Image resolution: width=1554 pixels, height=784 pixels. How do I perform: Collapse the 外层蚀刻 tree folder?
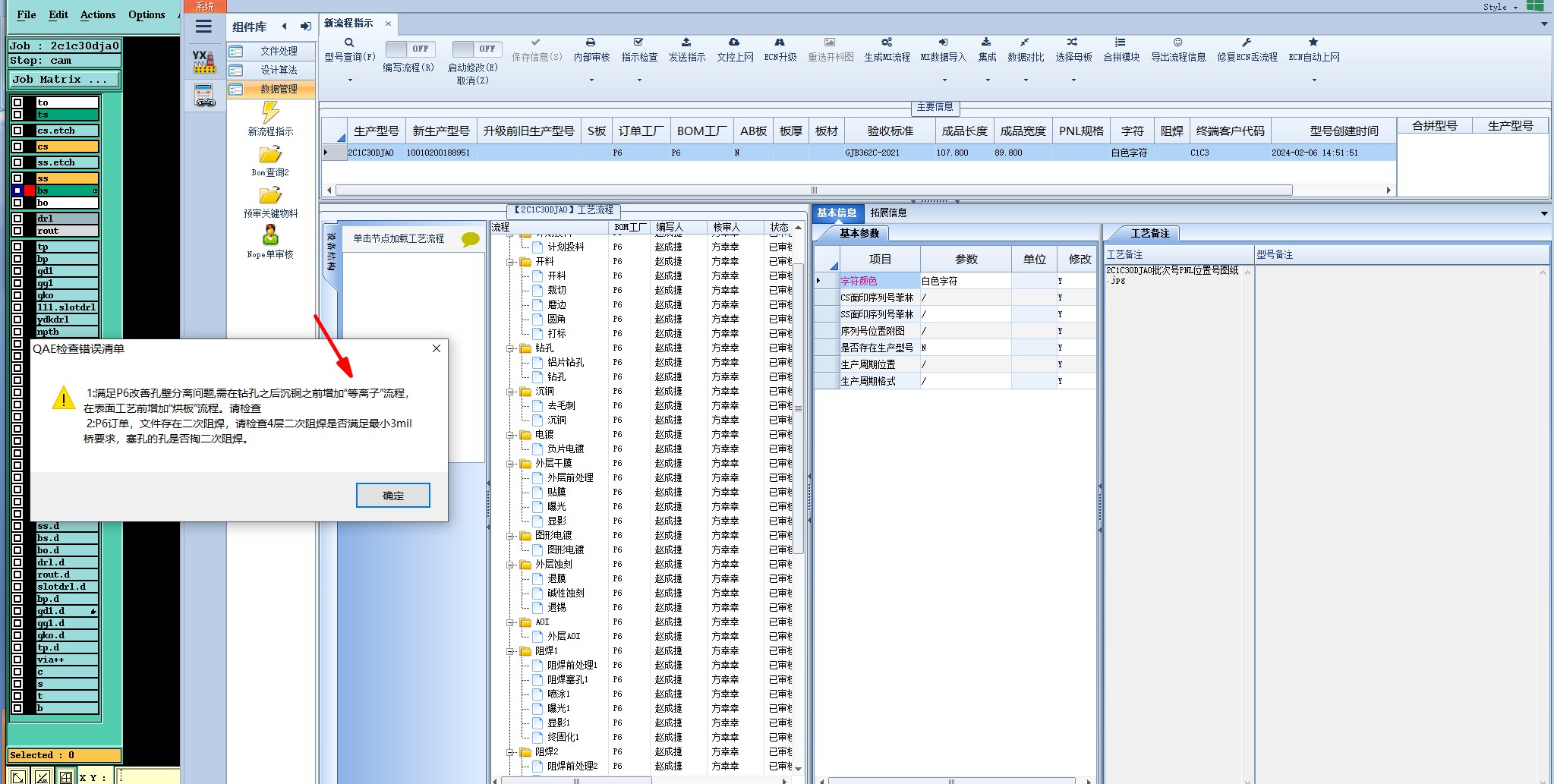511,565
